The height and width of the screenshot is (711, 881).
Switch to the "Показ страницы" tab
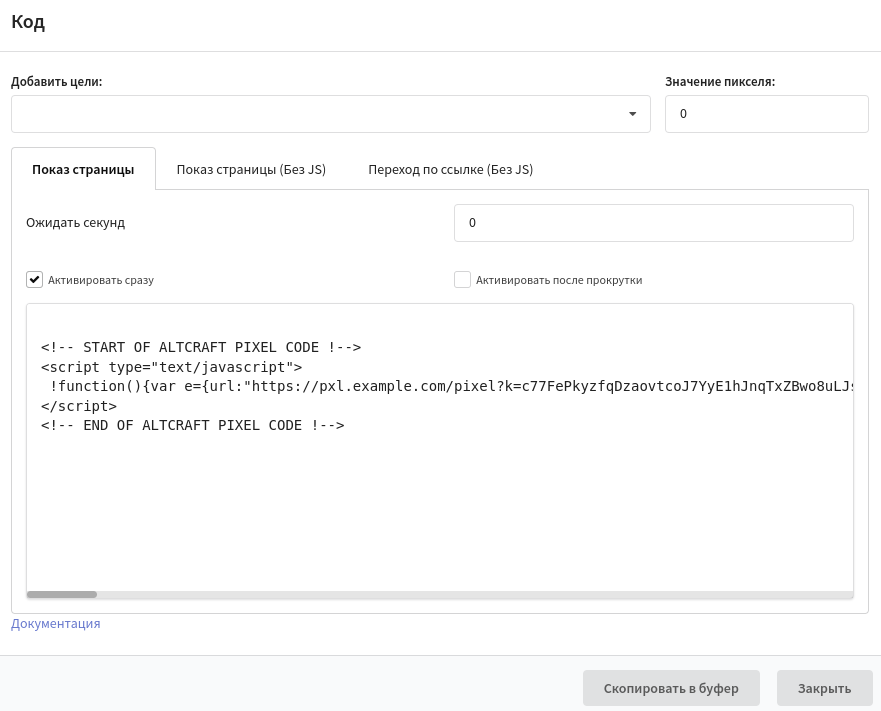coord(83,169)
